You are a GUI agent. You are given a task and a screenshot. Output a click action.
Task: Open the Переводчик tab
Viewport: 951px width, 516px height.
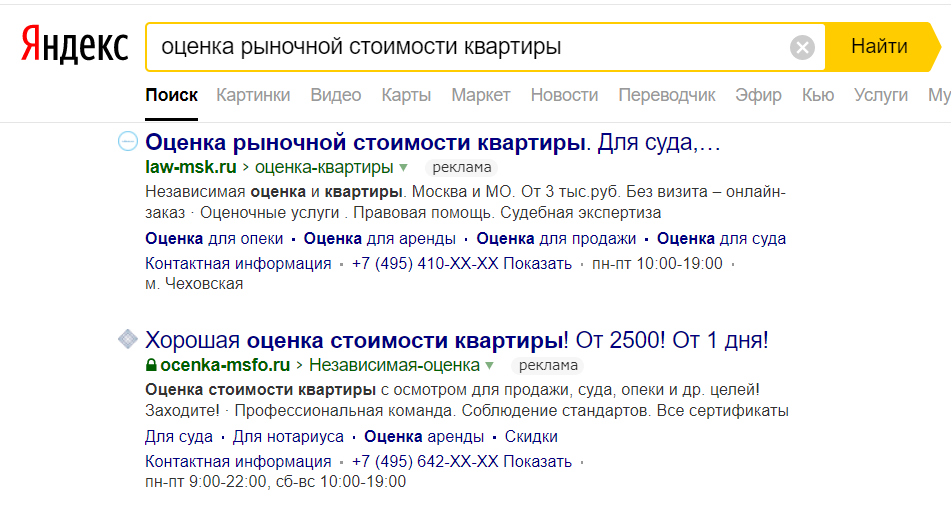click(x=667, y=95)
